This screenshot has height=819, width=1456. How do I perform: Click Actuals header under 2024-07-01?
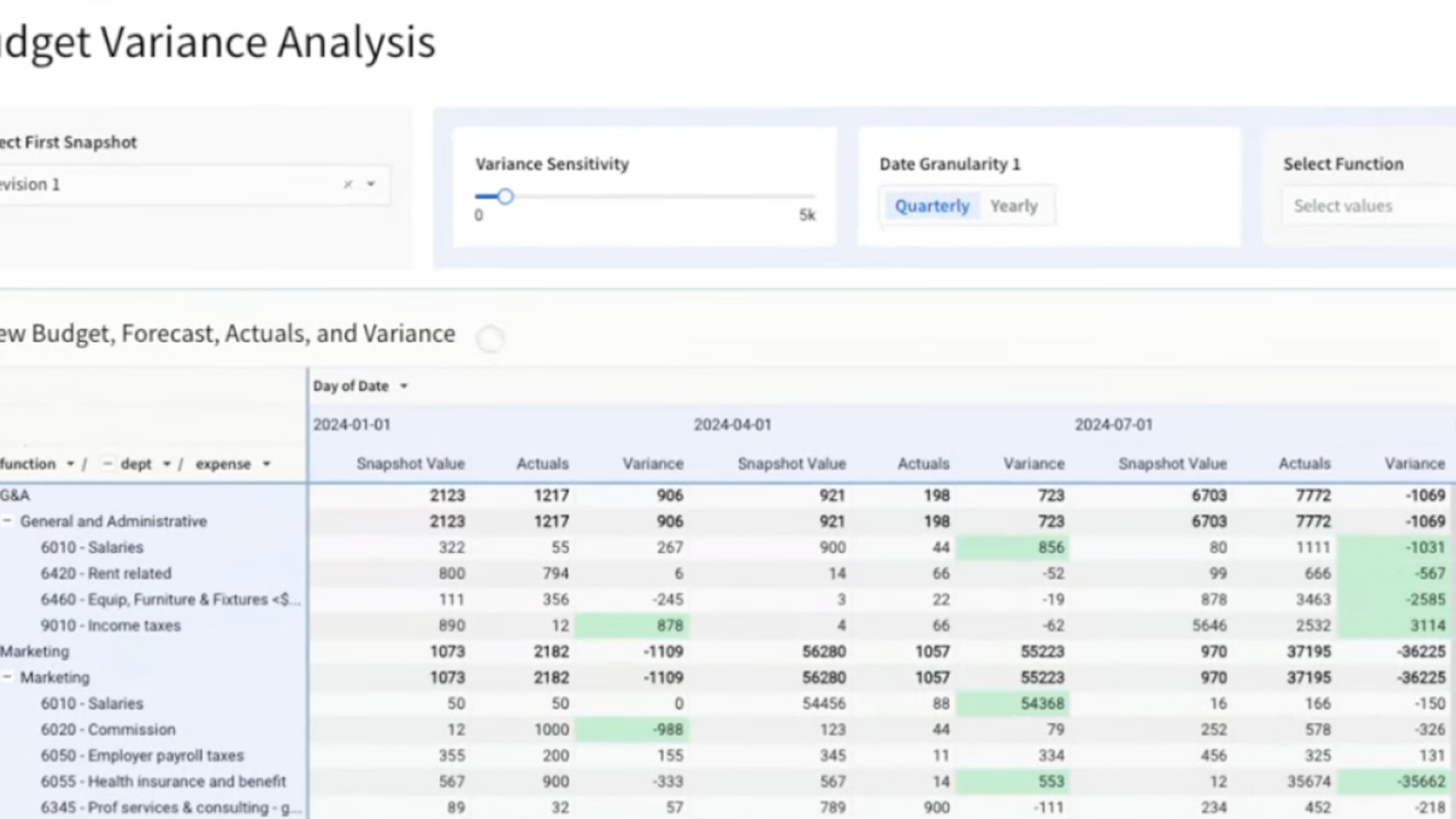[x=1304, y=464]
